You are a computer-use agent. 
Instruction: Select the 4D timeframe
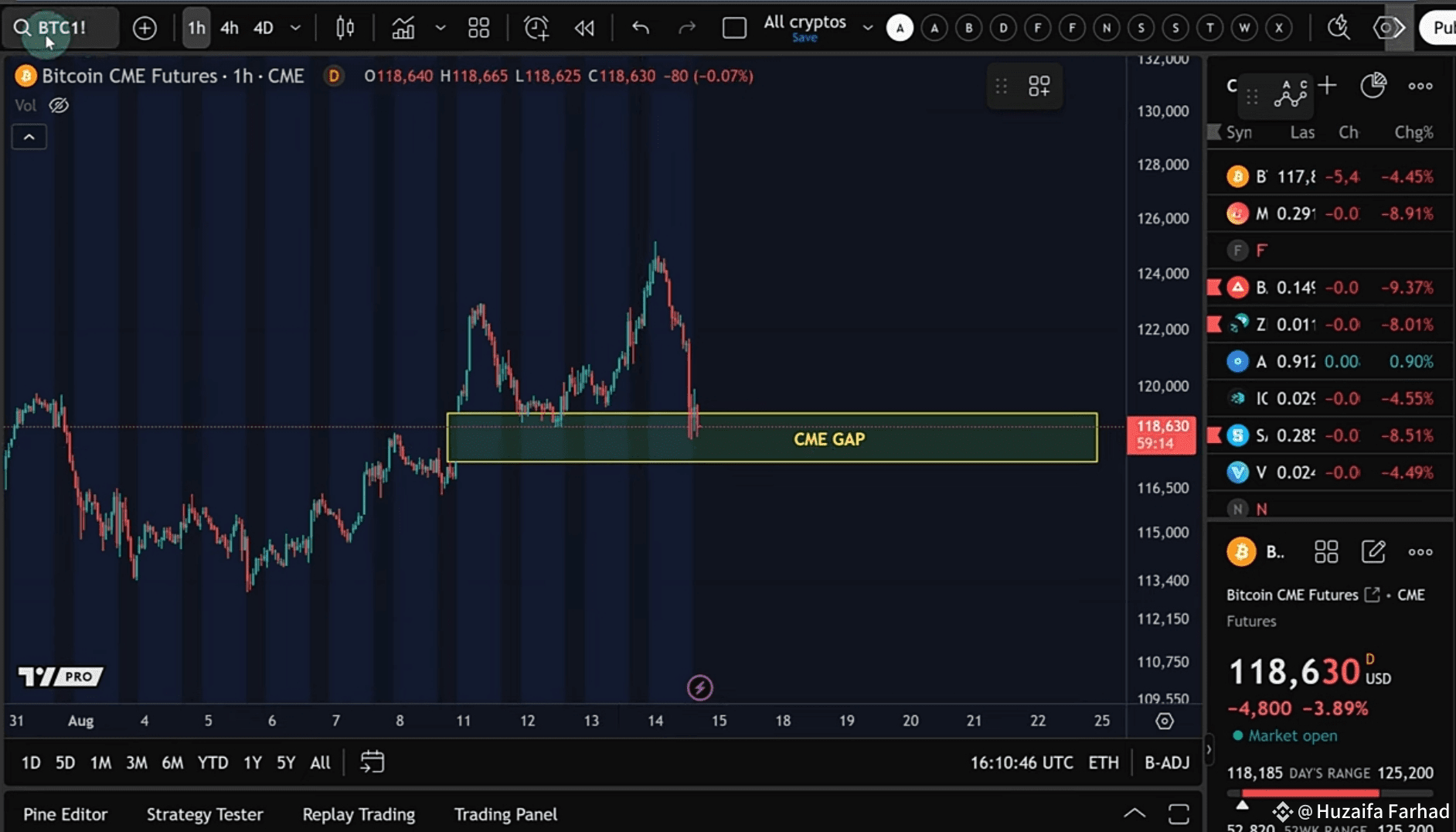[x=264, y=28]
